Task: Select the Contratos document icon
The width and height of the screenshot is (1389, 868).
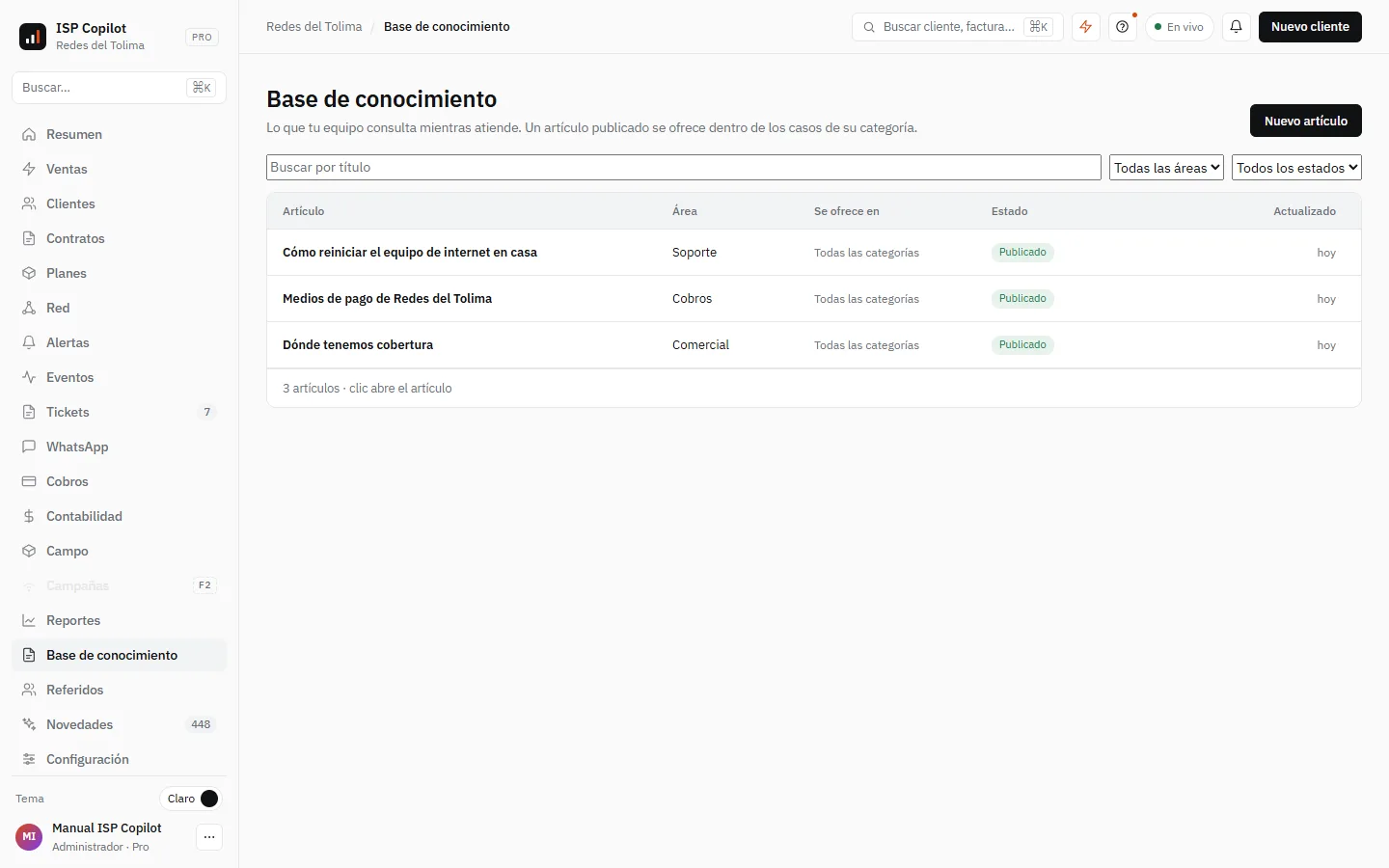Action: tap(29, 238)
